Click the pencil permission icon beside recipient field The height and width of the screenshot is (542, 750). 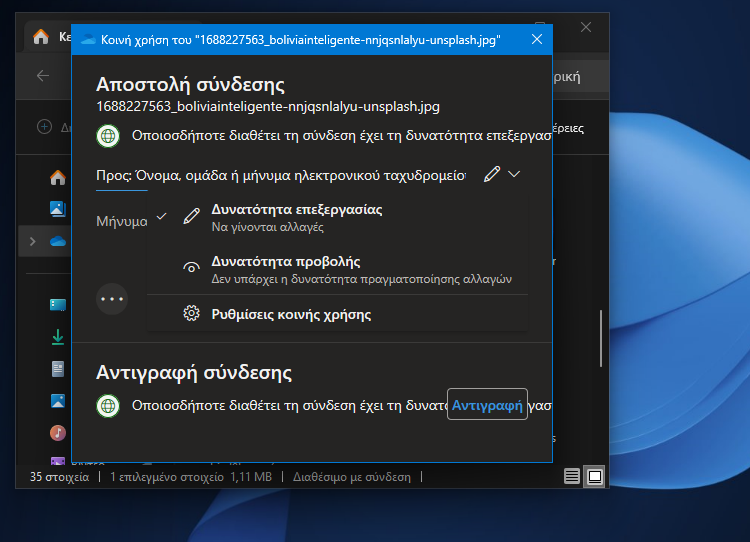point(491,174)
